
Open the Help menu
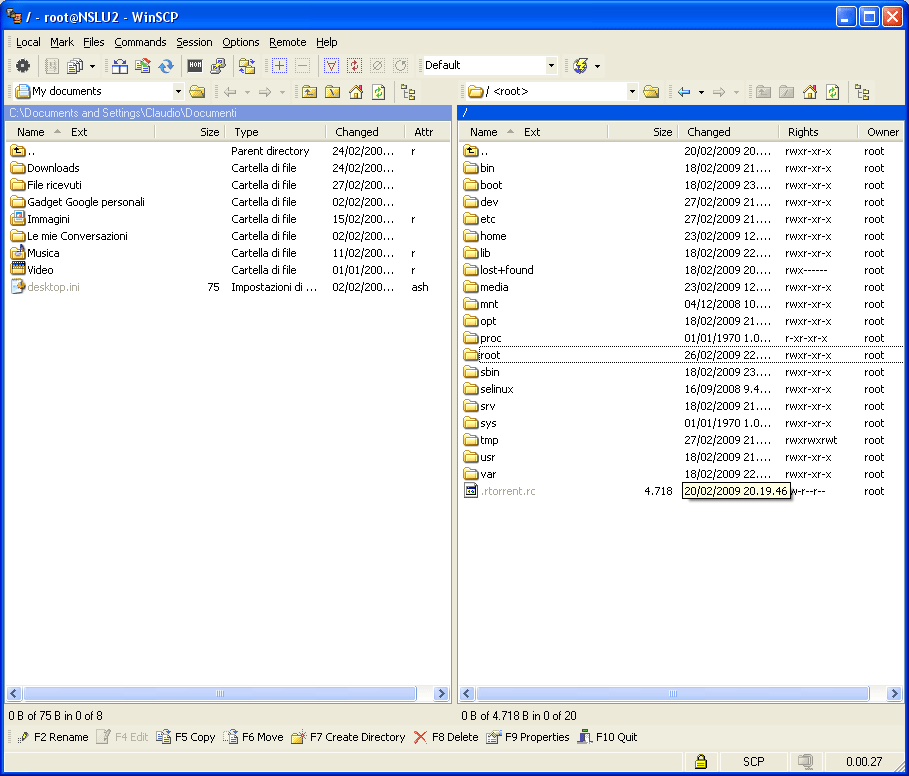coord(326,42)
